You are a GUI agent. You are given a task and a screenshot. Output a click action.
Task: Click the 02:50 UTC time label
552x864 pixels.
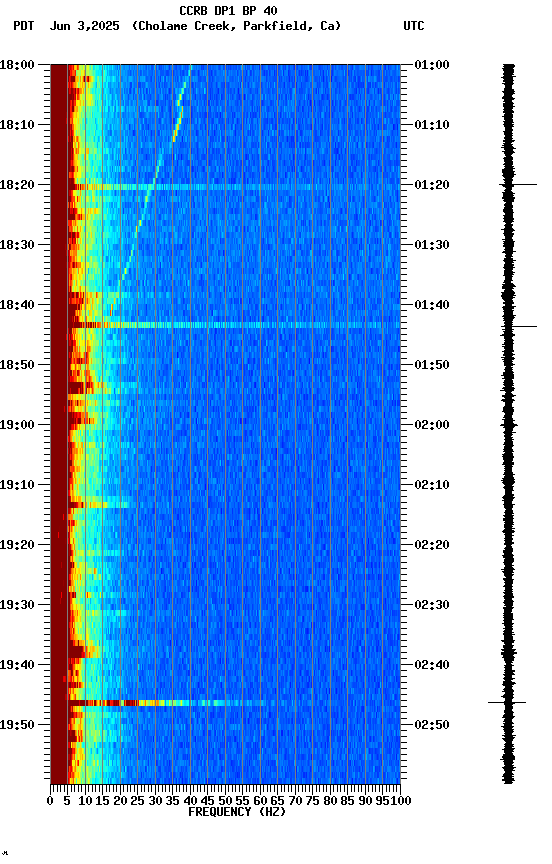(432, 725)
